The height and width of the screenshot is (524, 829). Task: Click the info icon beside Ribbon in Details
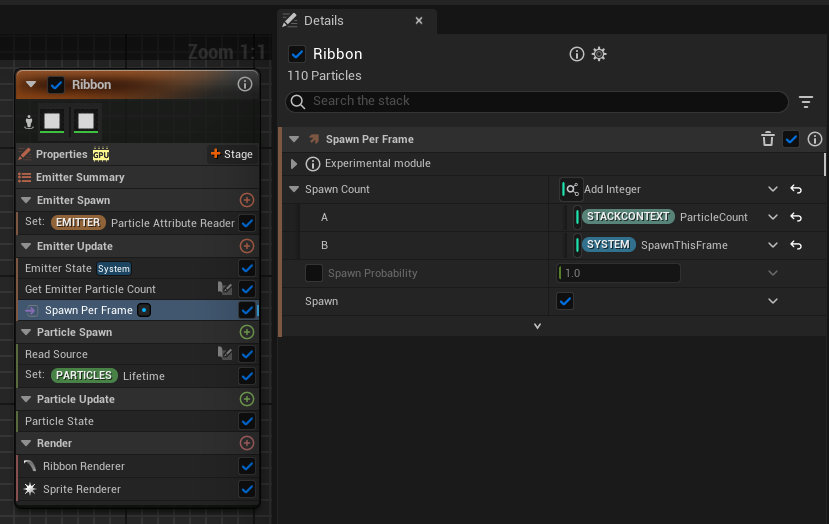(x=576, y=54)
